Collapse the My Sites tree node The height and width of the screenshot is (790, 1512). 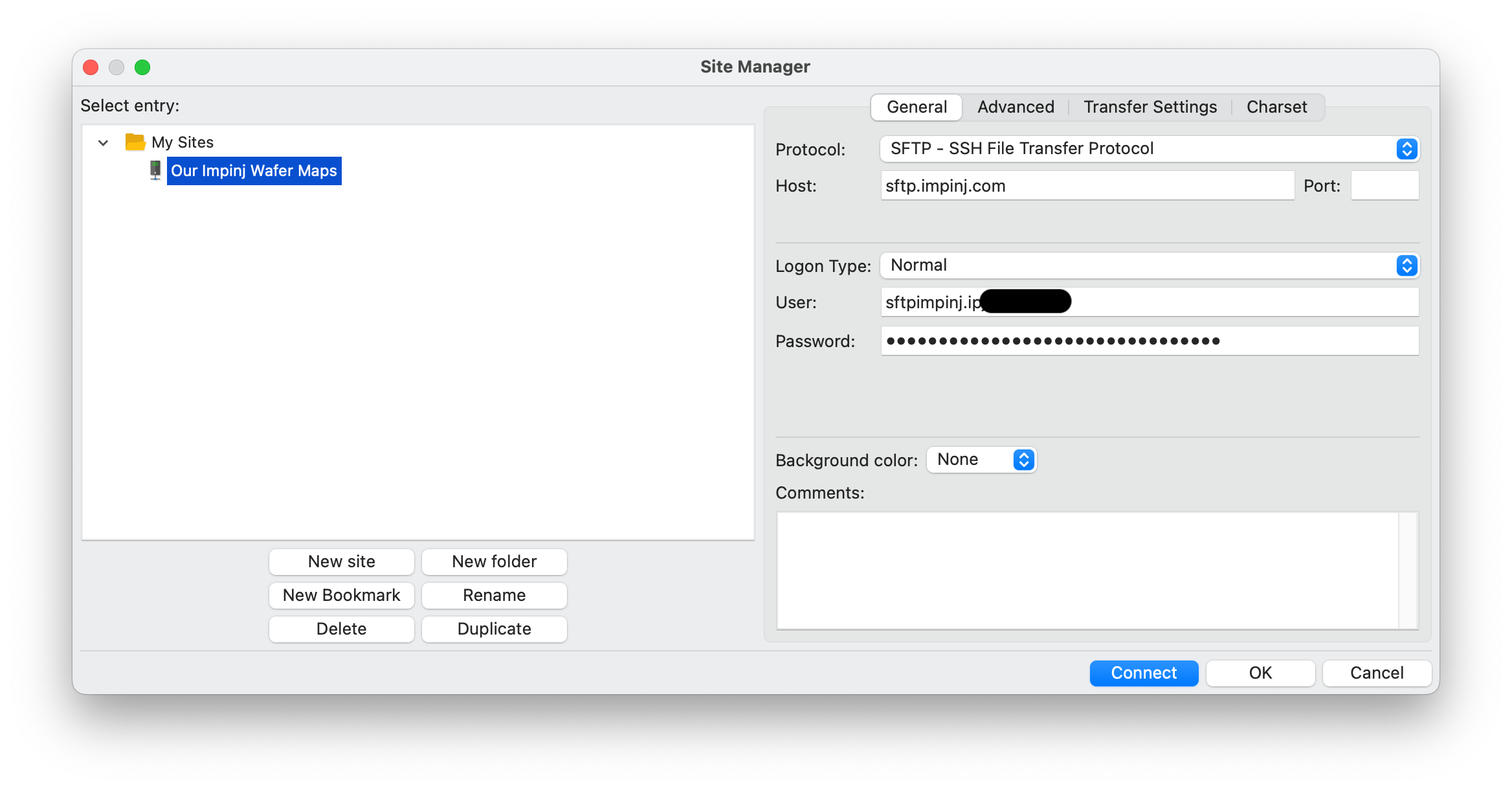coord(103,142)
